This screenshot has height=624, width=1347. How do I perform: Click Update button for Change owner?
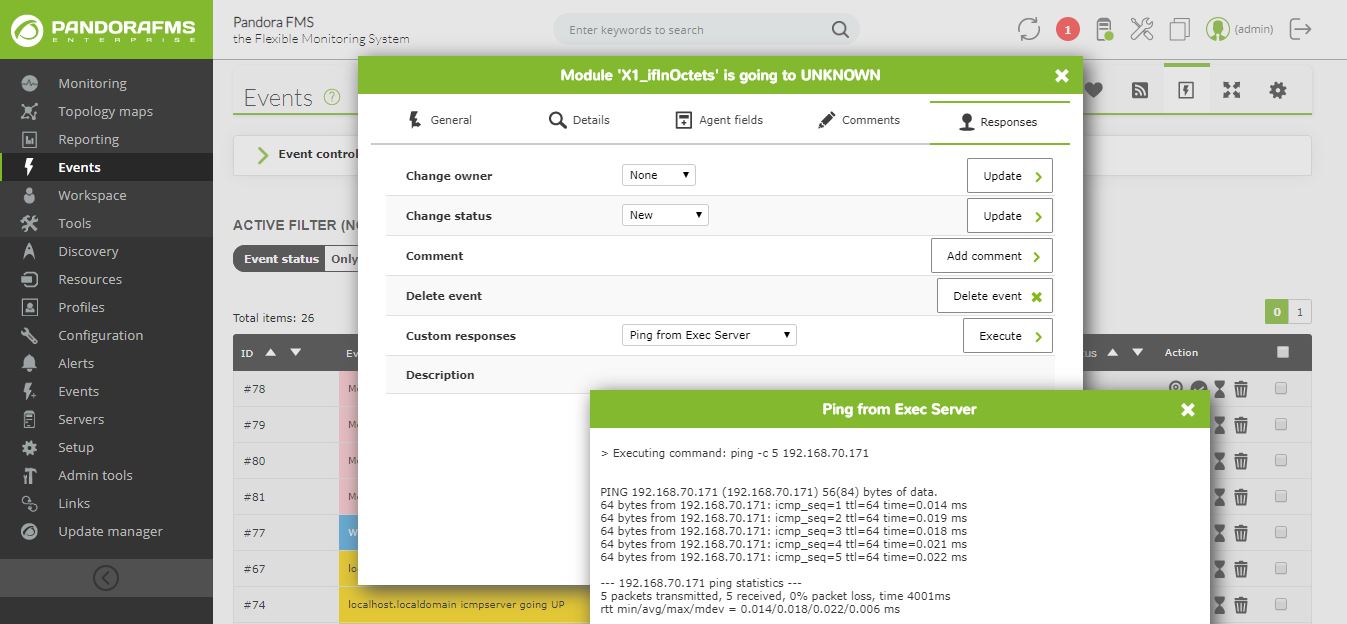pos(1009,176)
